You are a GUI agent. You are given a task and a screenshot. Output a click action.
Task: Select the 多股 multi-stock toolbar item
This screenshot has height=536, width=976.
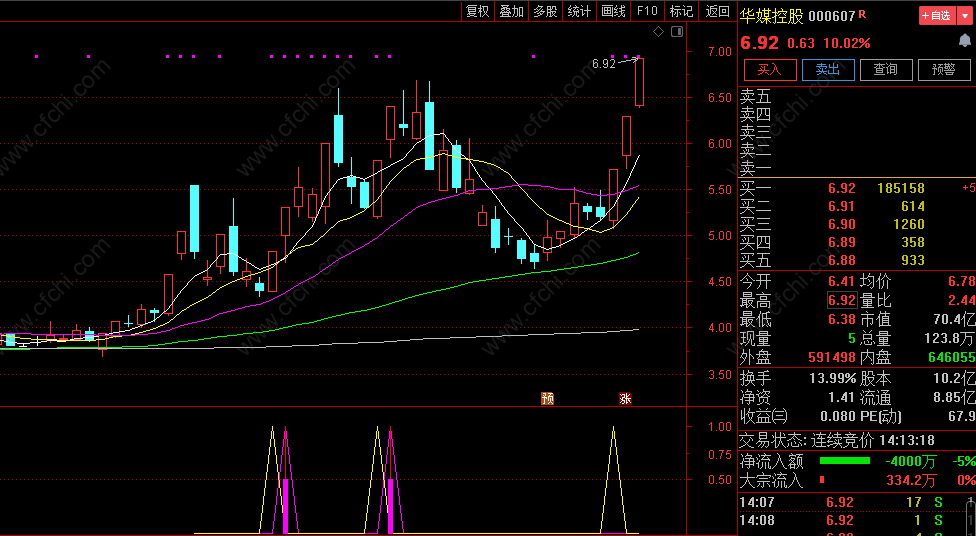[545, 11]
